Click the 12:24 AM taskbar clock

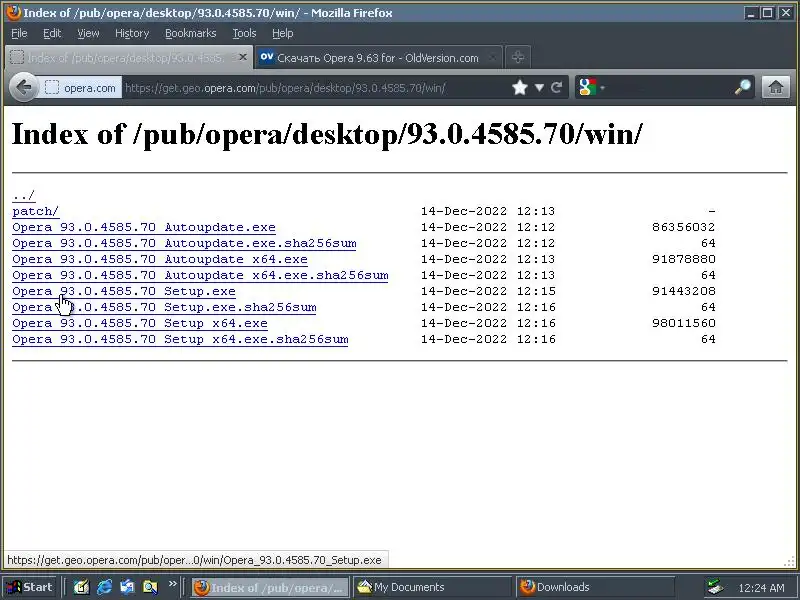click(761, 588)
